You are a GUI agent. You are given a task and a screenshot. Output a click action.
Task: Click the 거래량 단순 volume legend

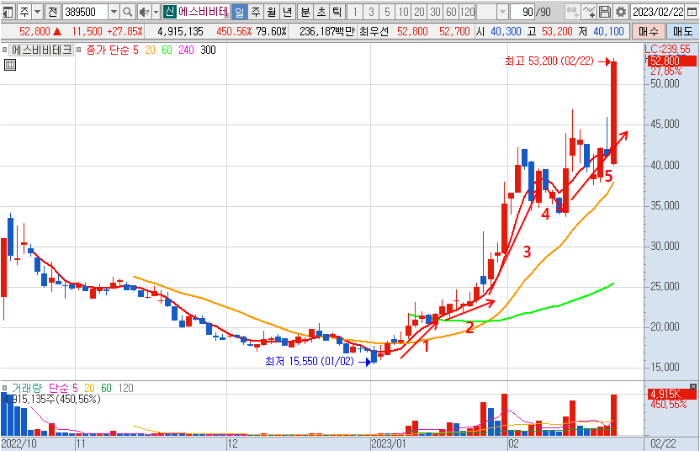[x=45, y=388]
